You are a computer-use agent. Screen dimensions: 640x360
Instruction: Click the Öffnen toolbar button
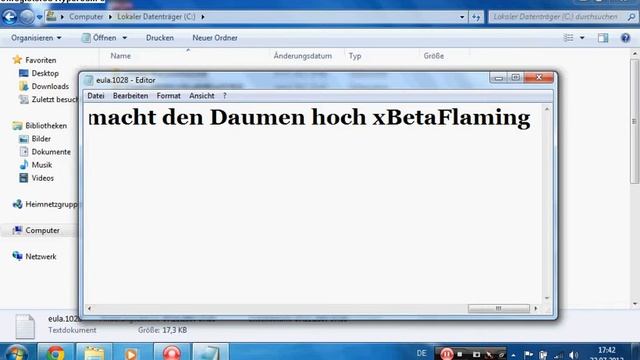[x=99, y=38]
